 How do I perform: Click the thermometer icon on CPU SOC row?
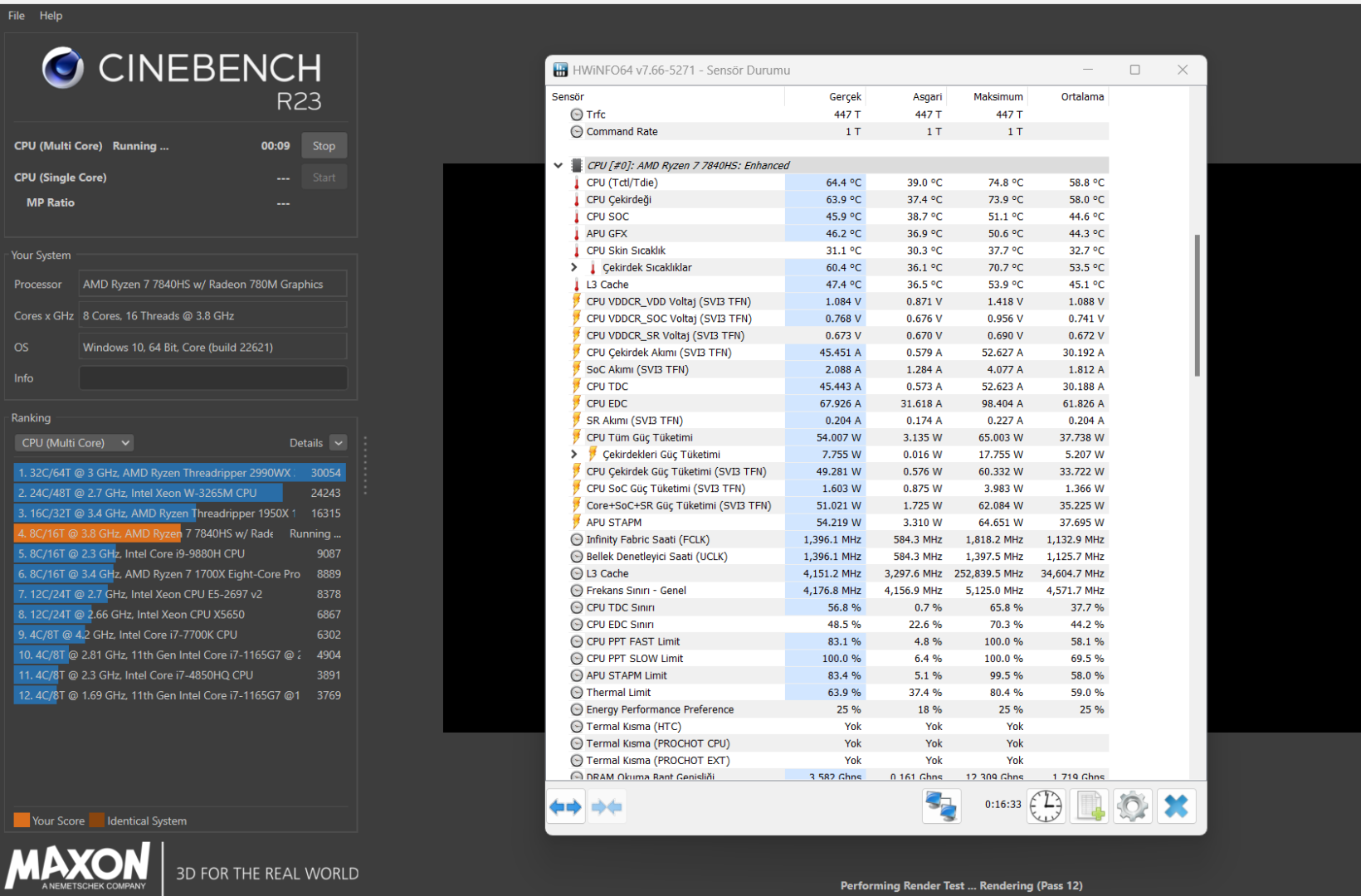tap(577, 217)
